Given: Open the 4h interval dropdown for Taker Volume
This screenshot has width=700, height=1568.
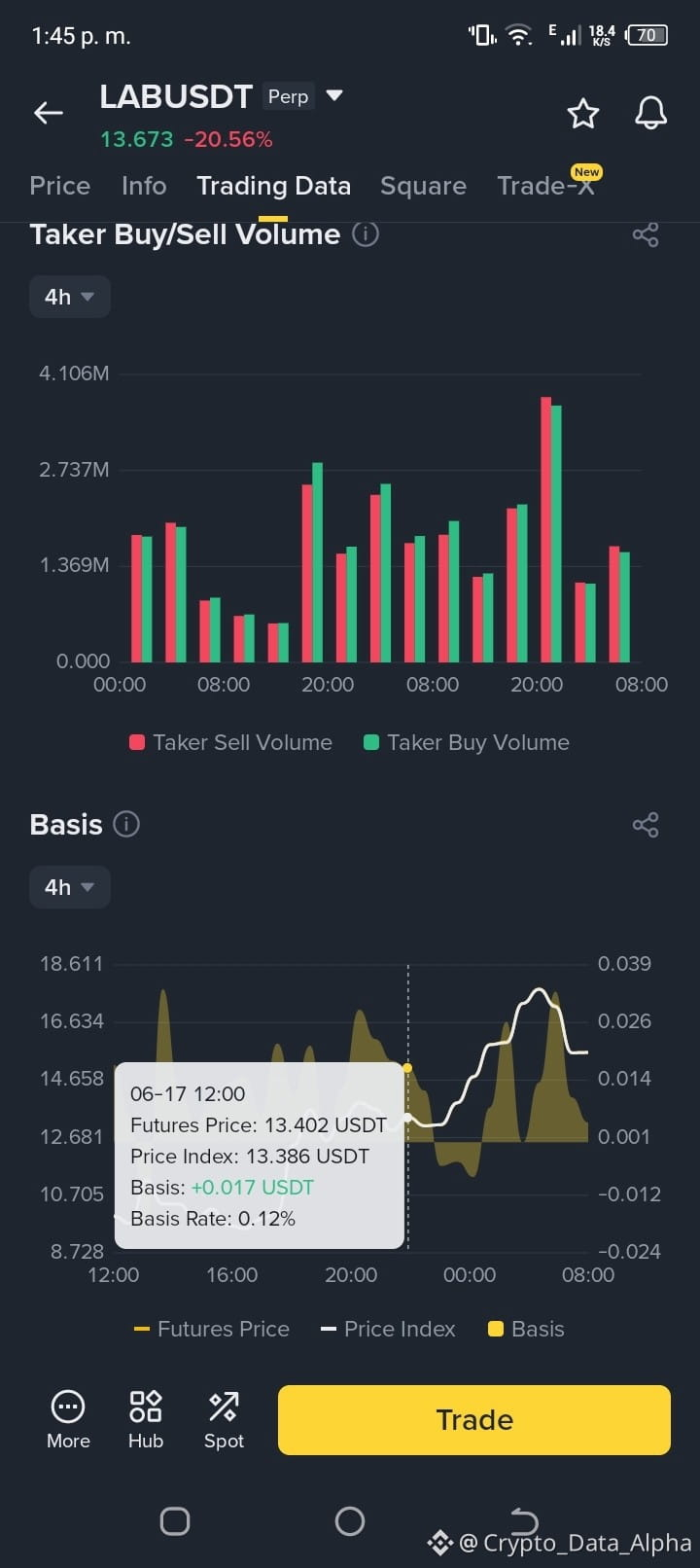Looking at the screenshot, I should click(x=70, y=297).
